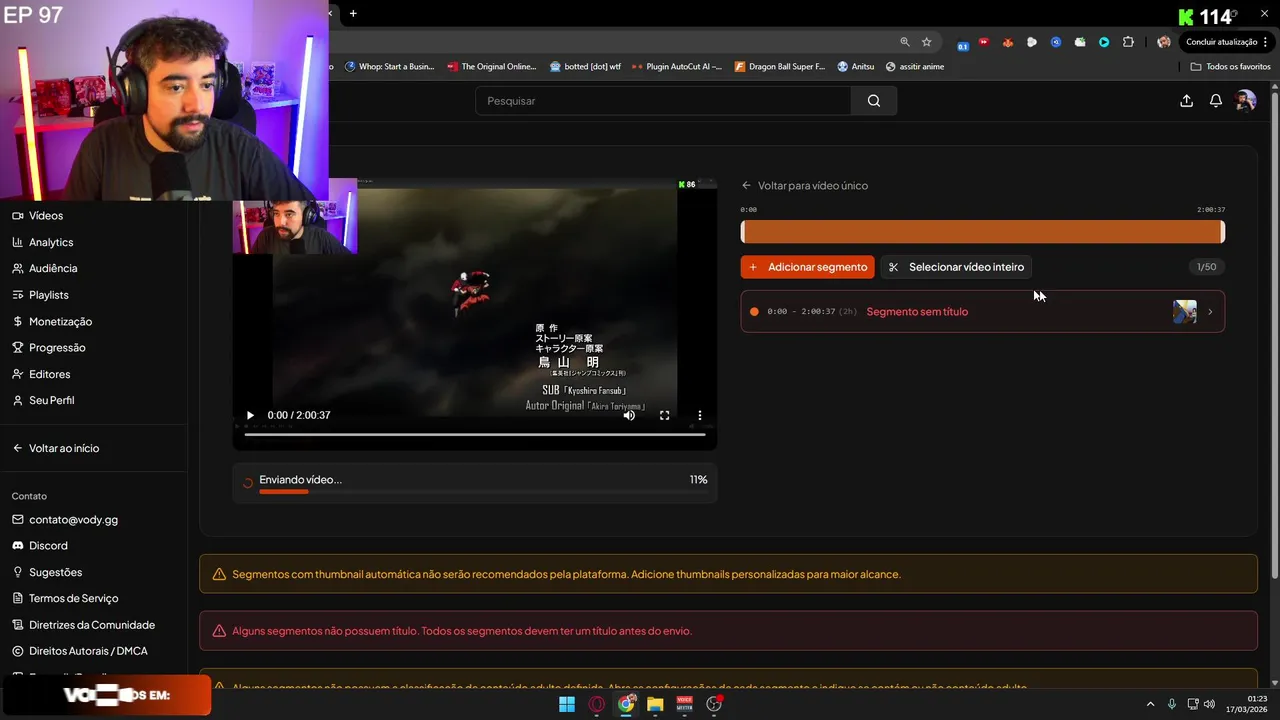Viewport: 1280px width, 720px height.
Task: Open video player more options menu
Action: [700, 415]
